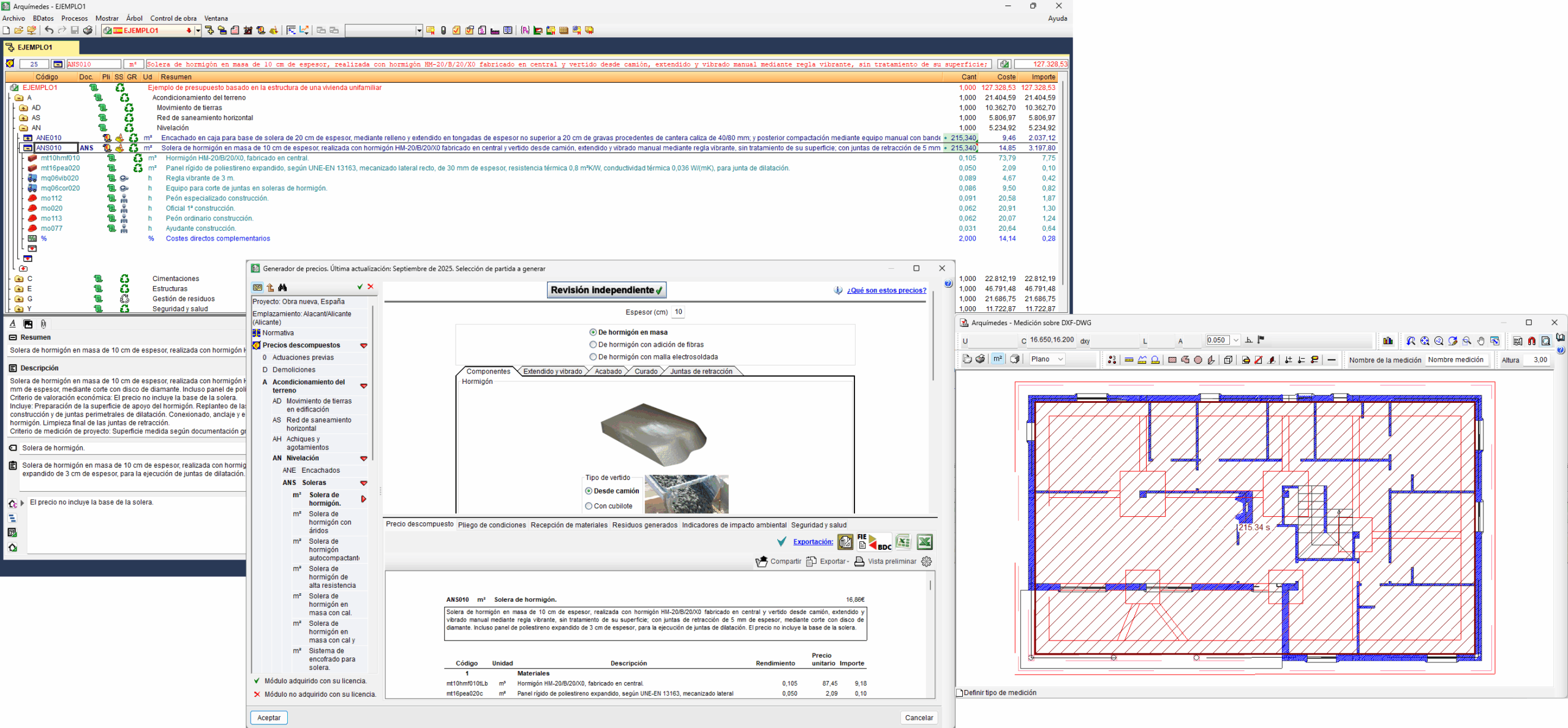Image resolution: width=1568 pixels, height=728 pixels.
Task: Open the Plano dropdown
Action: tap(1048, 359)
